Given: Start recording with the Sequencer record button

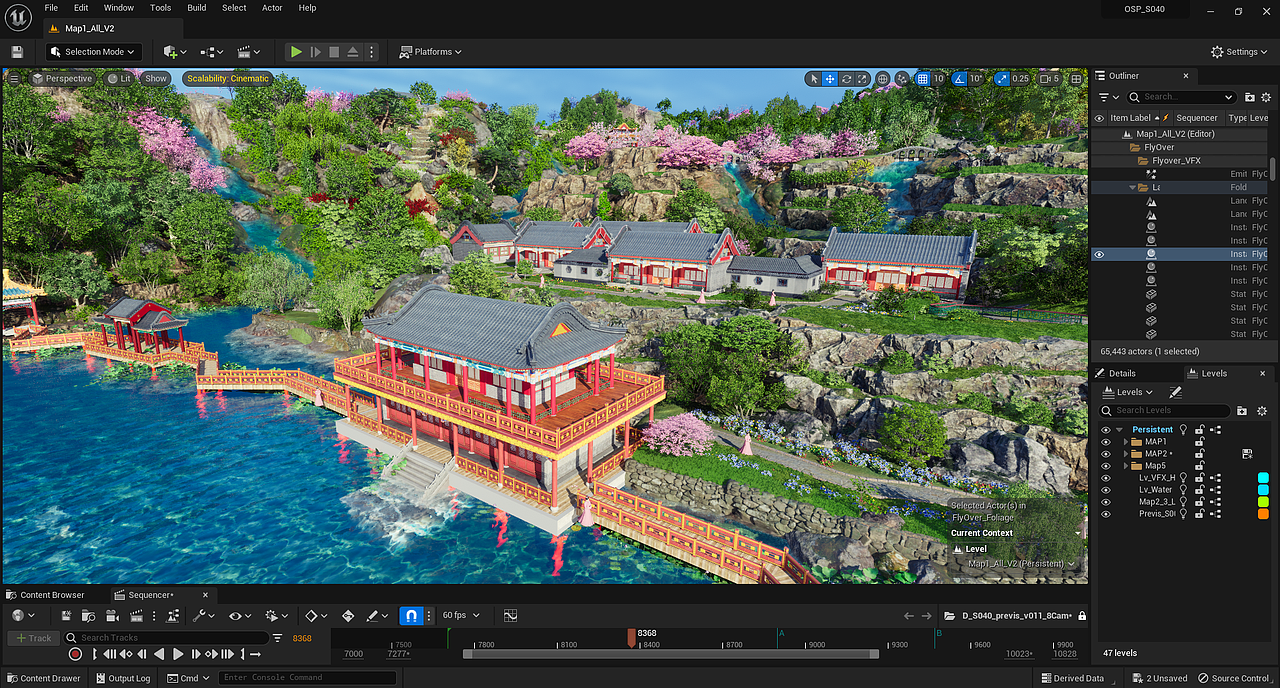Looking at the screenshot, I should click(75, 654).
